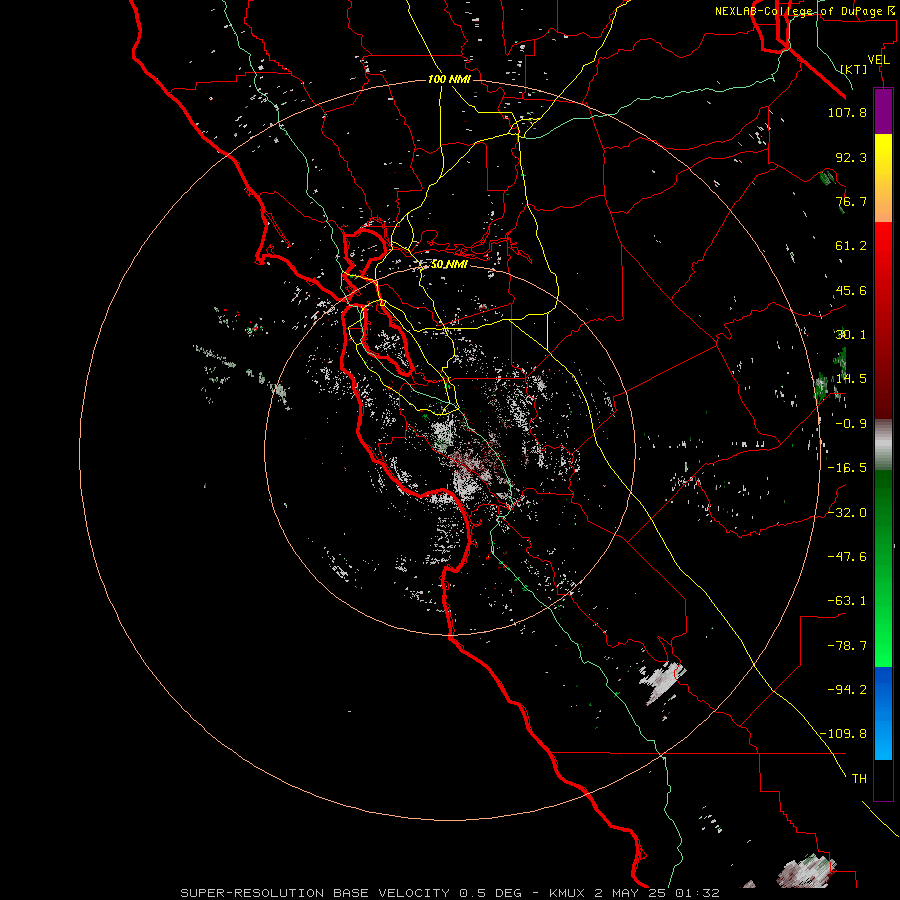Select the 92.3 velocity scale value
The height and width of the screenshot is (900, 900).
(851, 157)
